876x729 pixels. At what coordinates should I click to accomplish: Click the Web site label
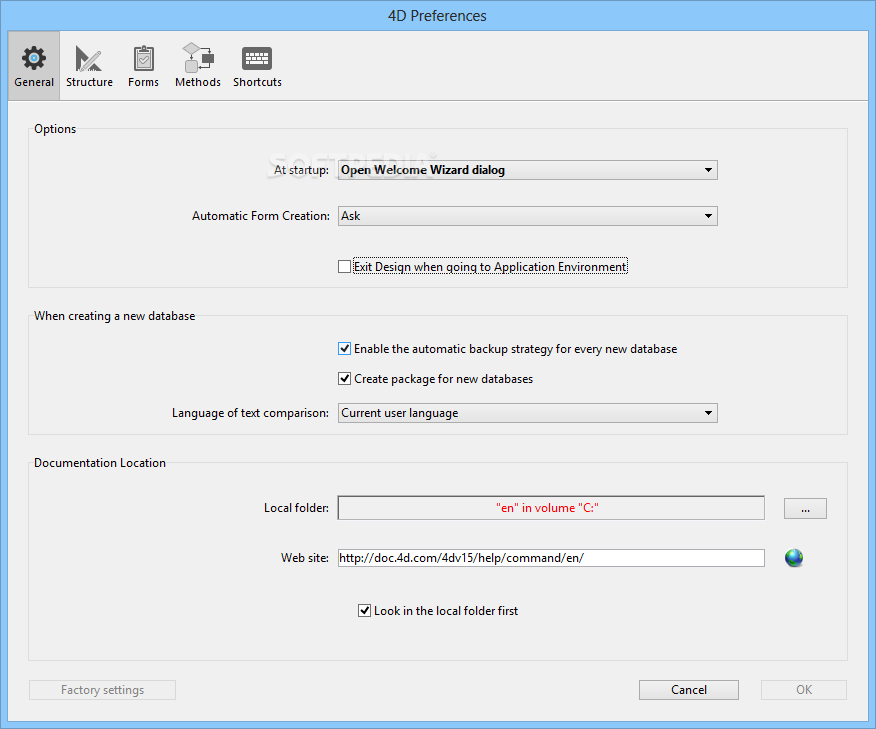coord(304,558)
